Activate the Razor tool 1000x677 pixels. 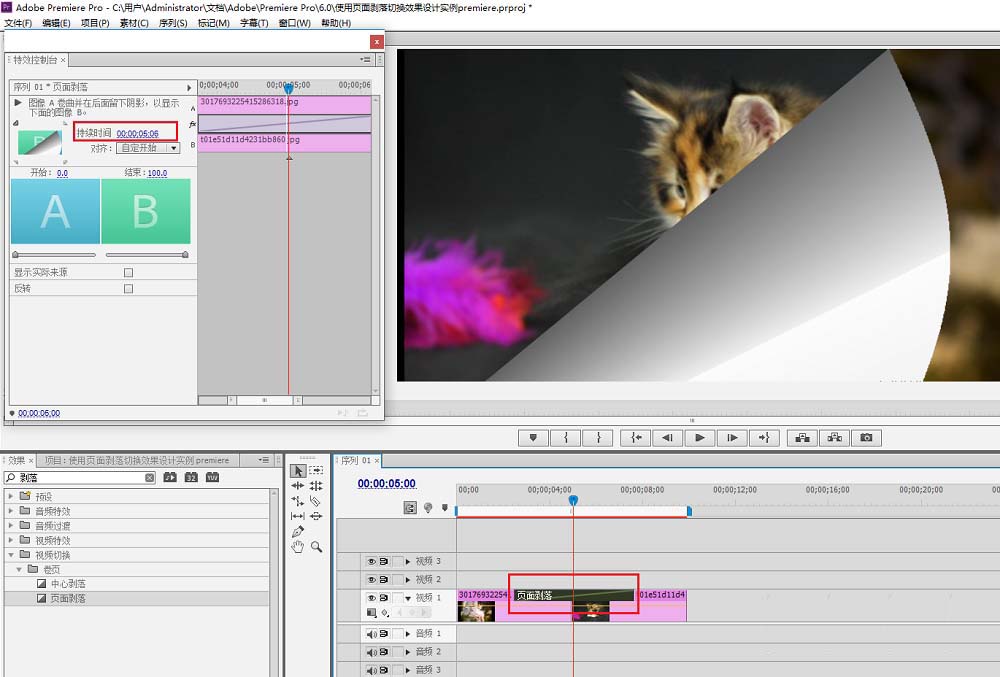(316, 501)
